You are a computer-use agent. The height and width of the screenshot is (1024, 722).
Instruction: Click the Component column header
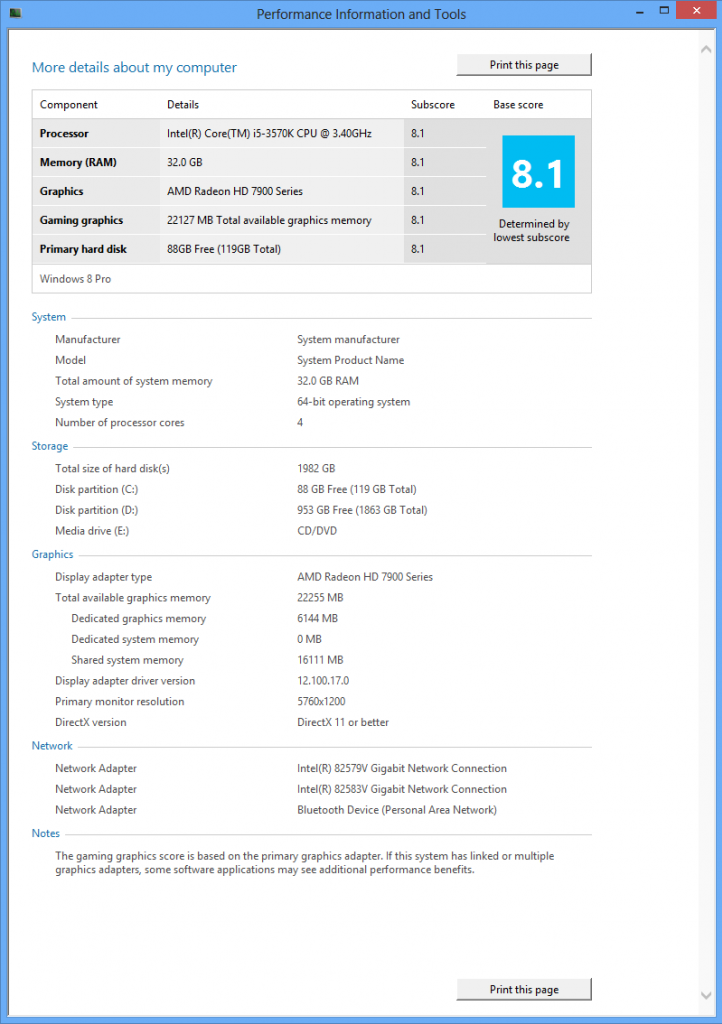click(69, 104)
